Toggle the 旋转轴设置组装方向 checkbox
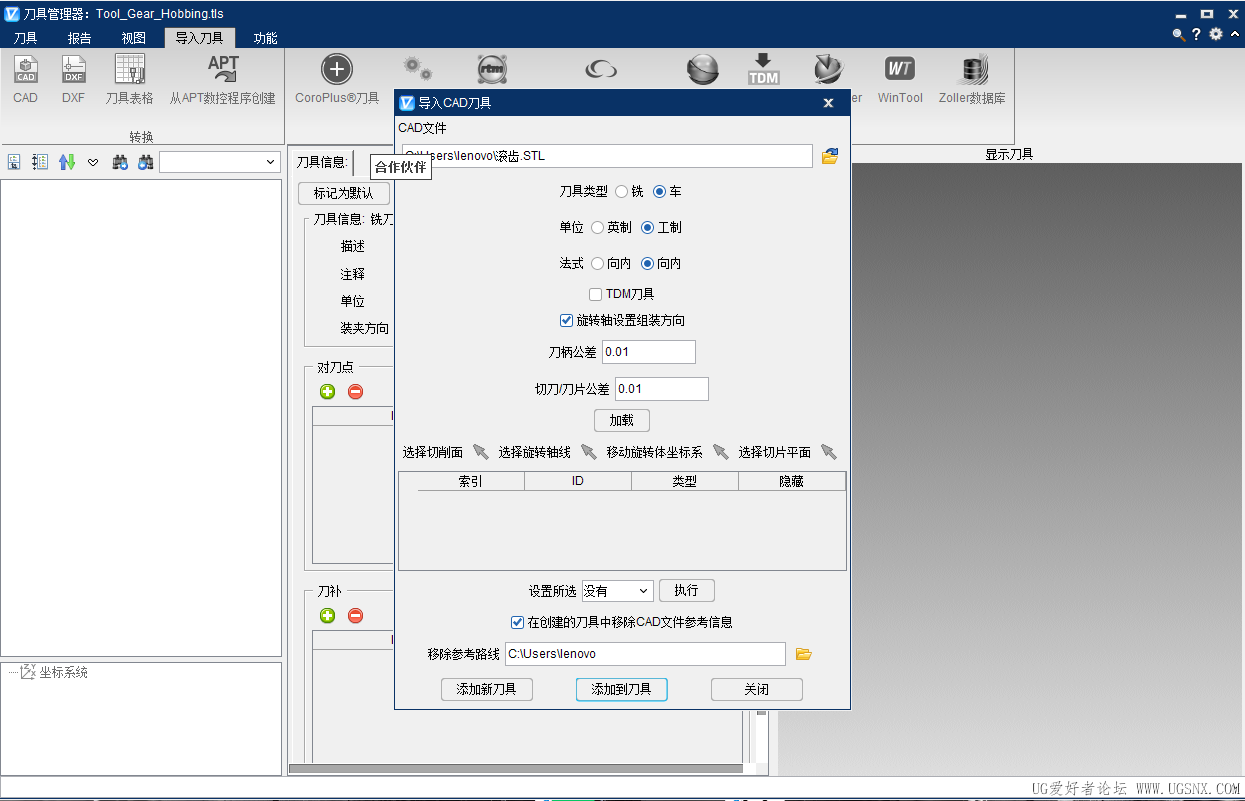Image resolution: width=1245 pixels, height=801 pixels. [x=567, y=320]
